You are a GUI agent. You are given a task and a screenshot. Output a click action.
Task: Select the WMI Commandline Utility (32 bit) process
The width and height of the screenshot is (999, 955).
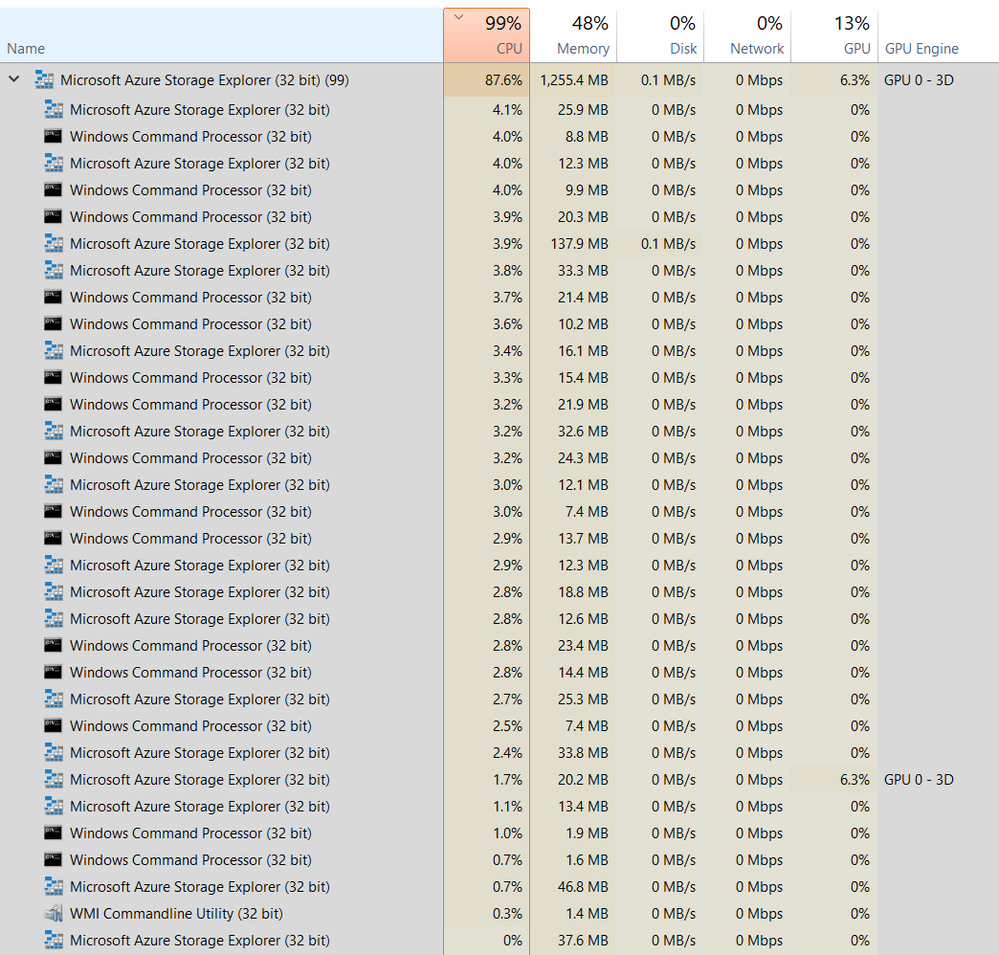pyautogui.click(x=176, y=913)
